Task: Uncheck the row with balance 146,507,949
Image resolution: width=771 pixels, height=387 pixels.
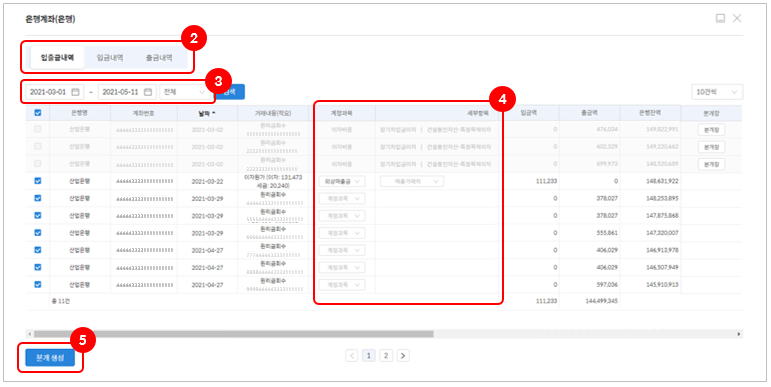Action: [x=38, y=267]
